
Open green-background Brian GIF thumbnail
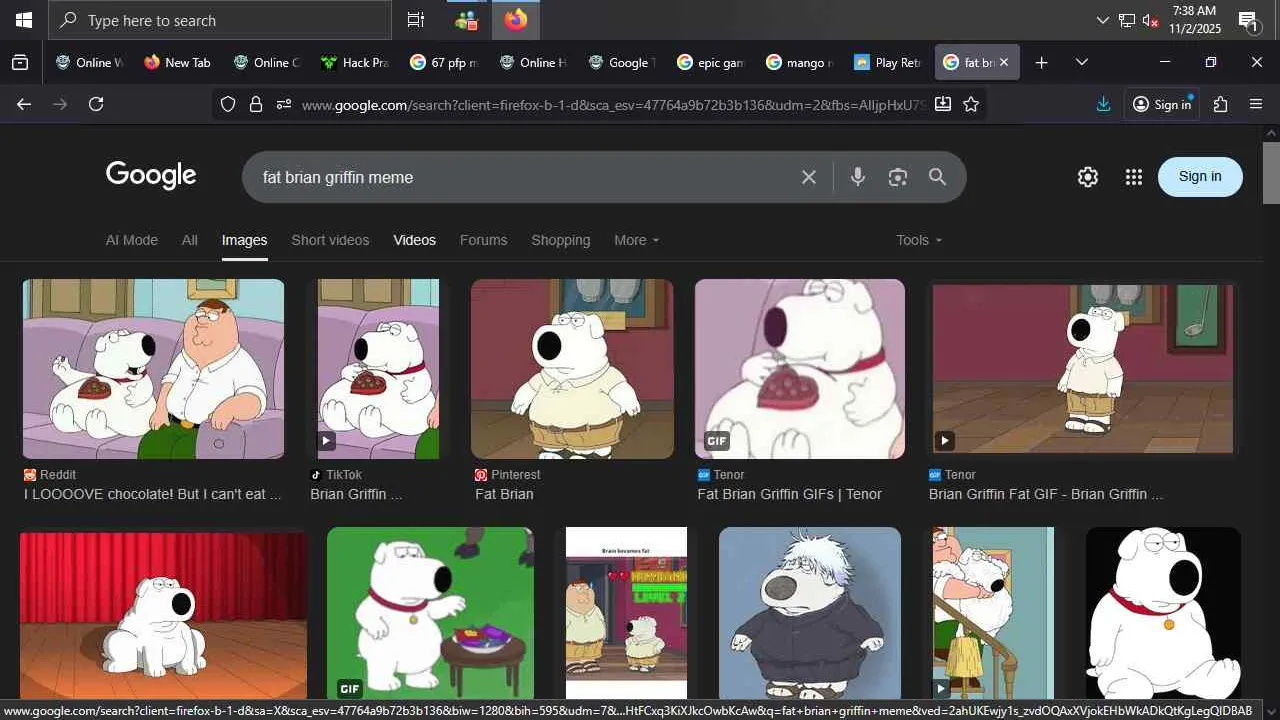430,613
